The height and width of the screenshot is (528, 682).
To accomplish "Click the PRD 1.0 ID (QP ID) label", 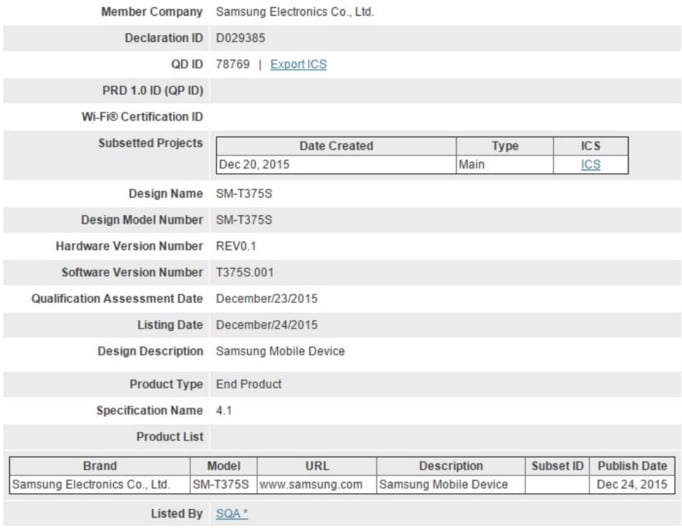I will (153, 90).
